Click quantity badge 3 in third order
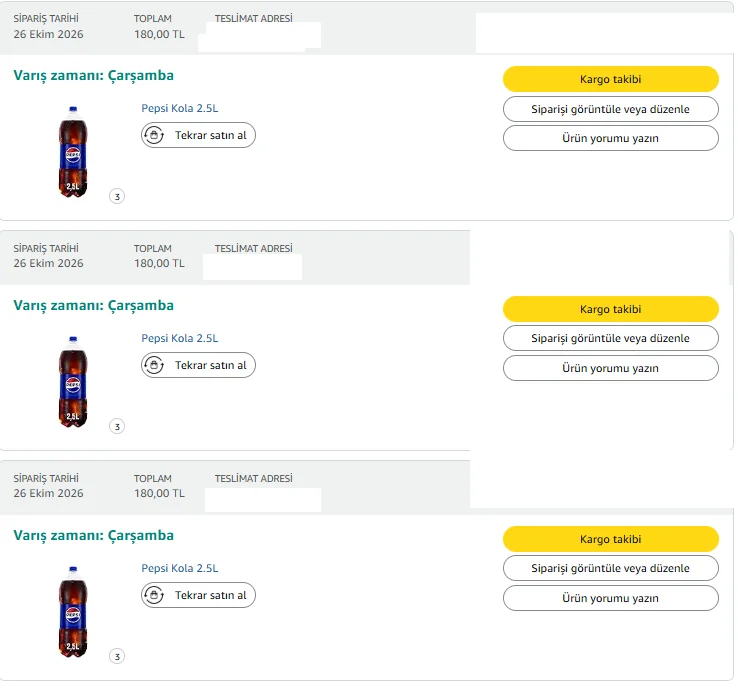This screenshot has width=738, height=689. coord(117,657)
